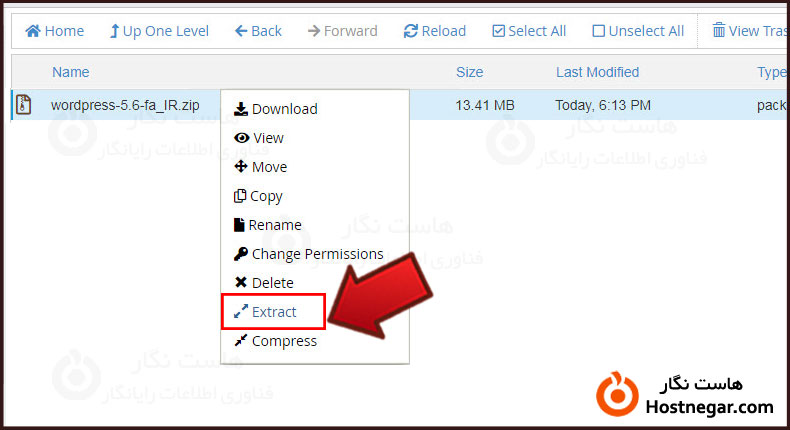Choose Delete from the context menu
Screen dimensions: 790x430
[264, 283]
